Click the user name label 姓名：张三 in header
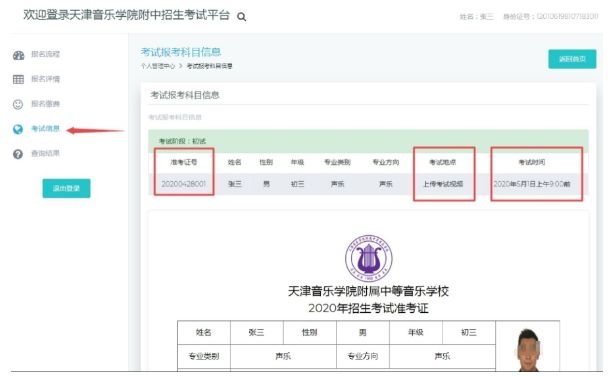 tap(477, 17)
